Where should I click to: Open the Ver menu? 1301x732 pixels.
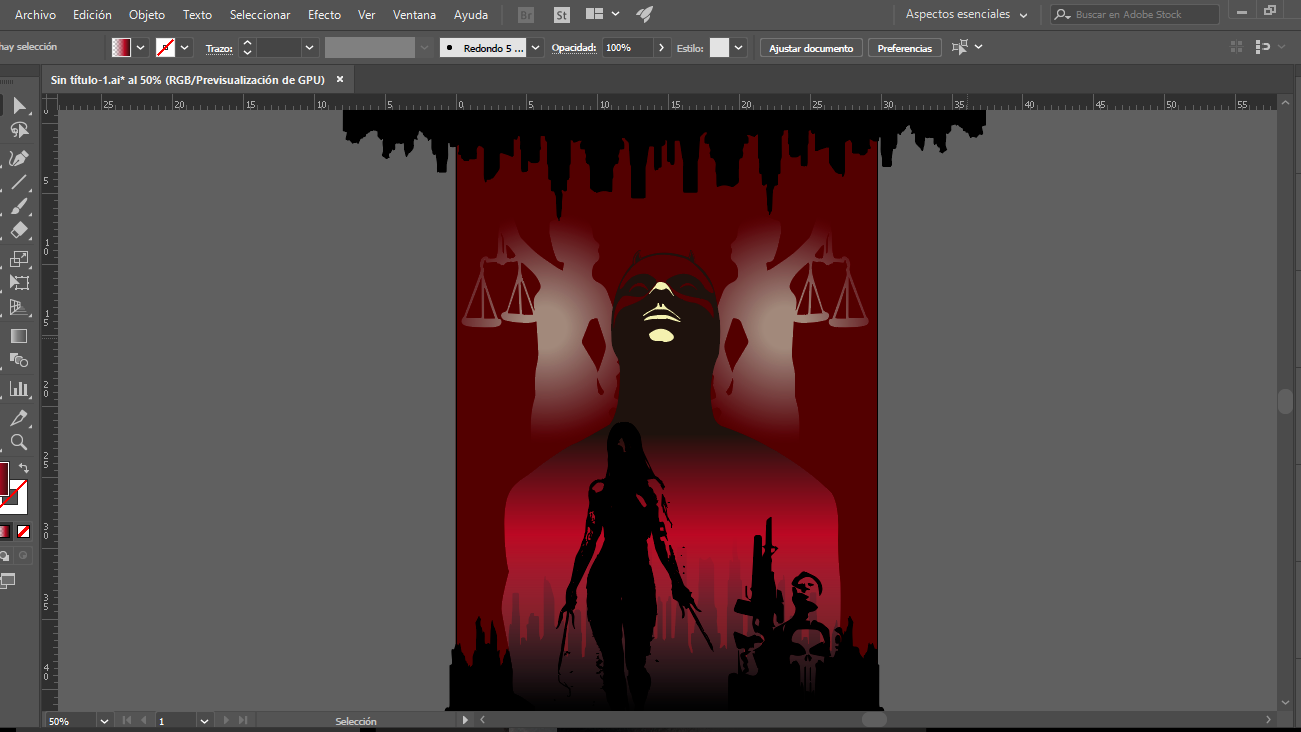(x=367, y=15)
